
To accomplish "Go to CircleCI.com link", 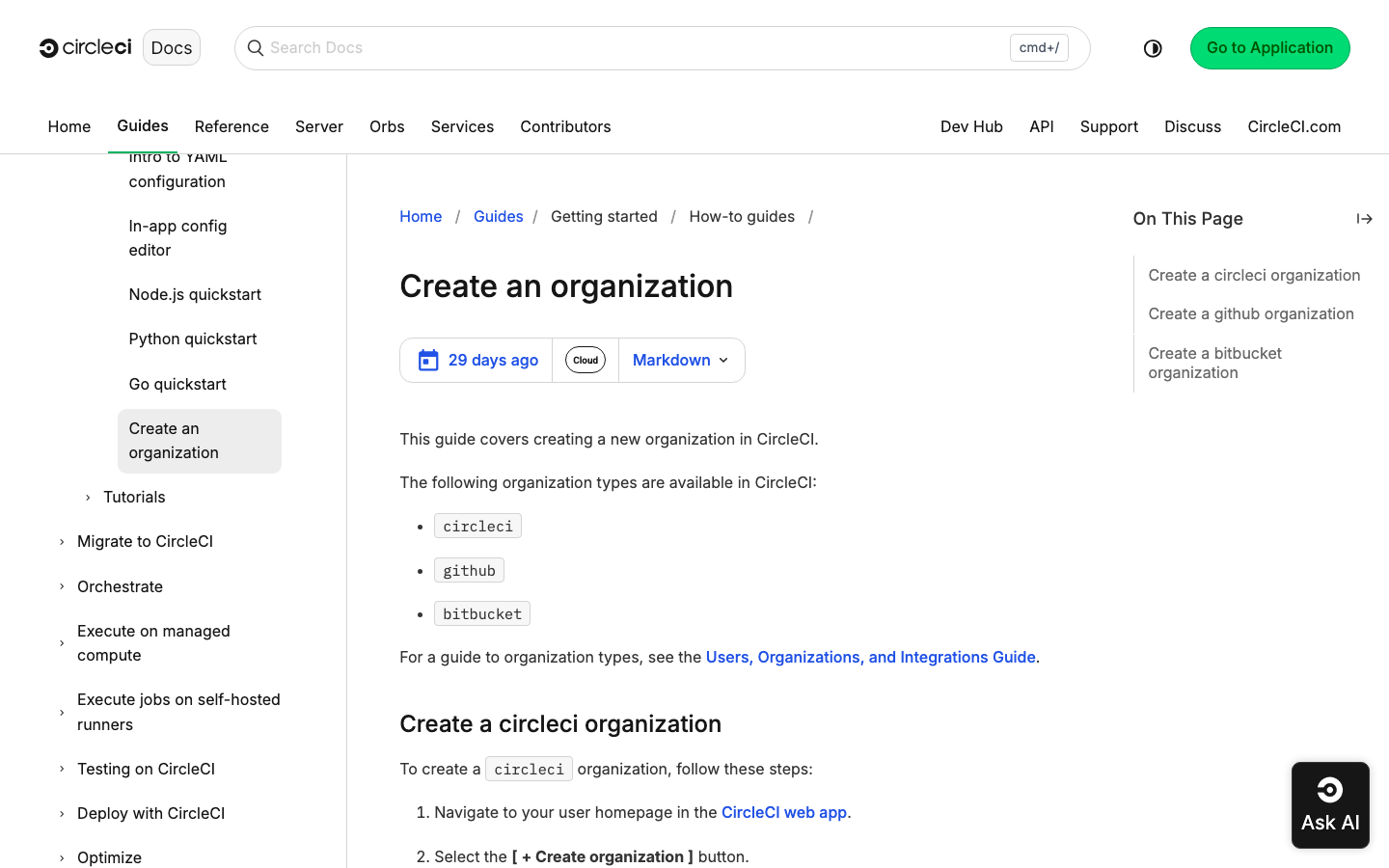I will (x=1294, y=126).
